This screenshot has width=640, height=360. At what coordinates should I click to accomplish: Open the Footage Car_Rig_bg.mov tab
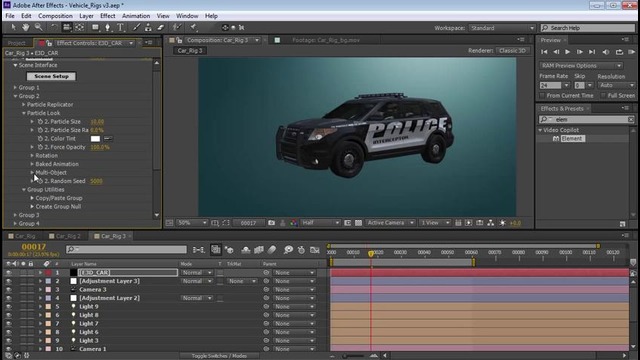coord(326,40)
